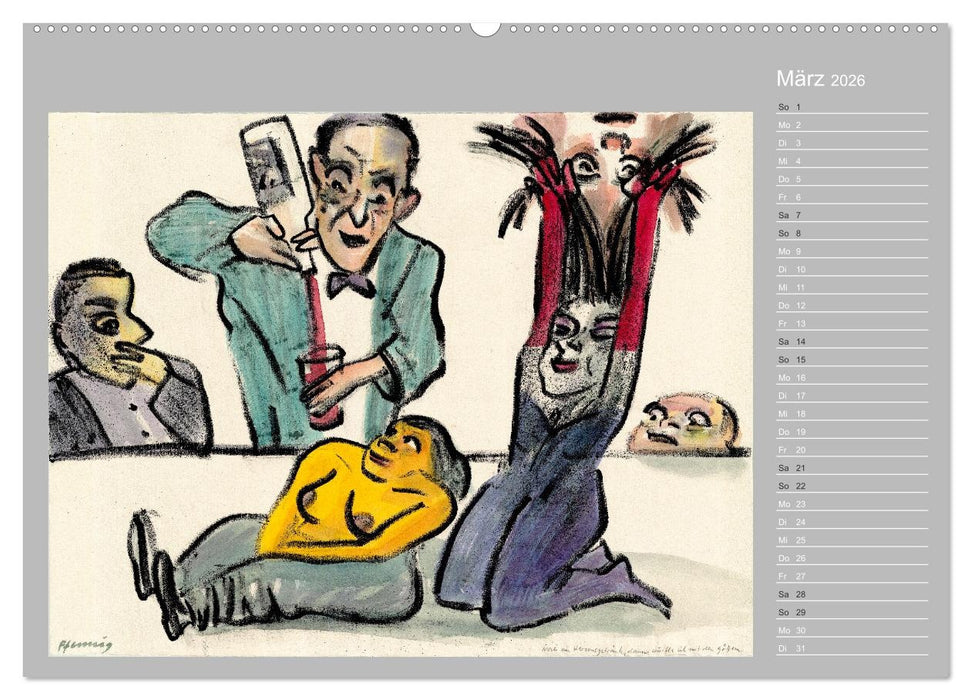The height and width of the screenshot is (700, 971).
Task: Click the Di 3 date entry
Action: [790, 141]
